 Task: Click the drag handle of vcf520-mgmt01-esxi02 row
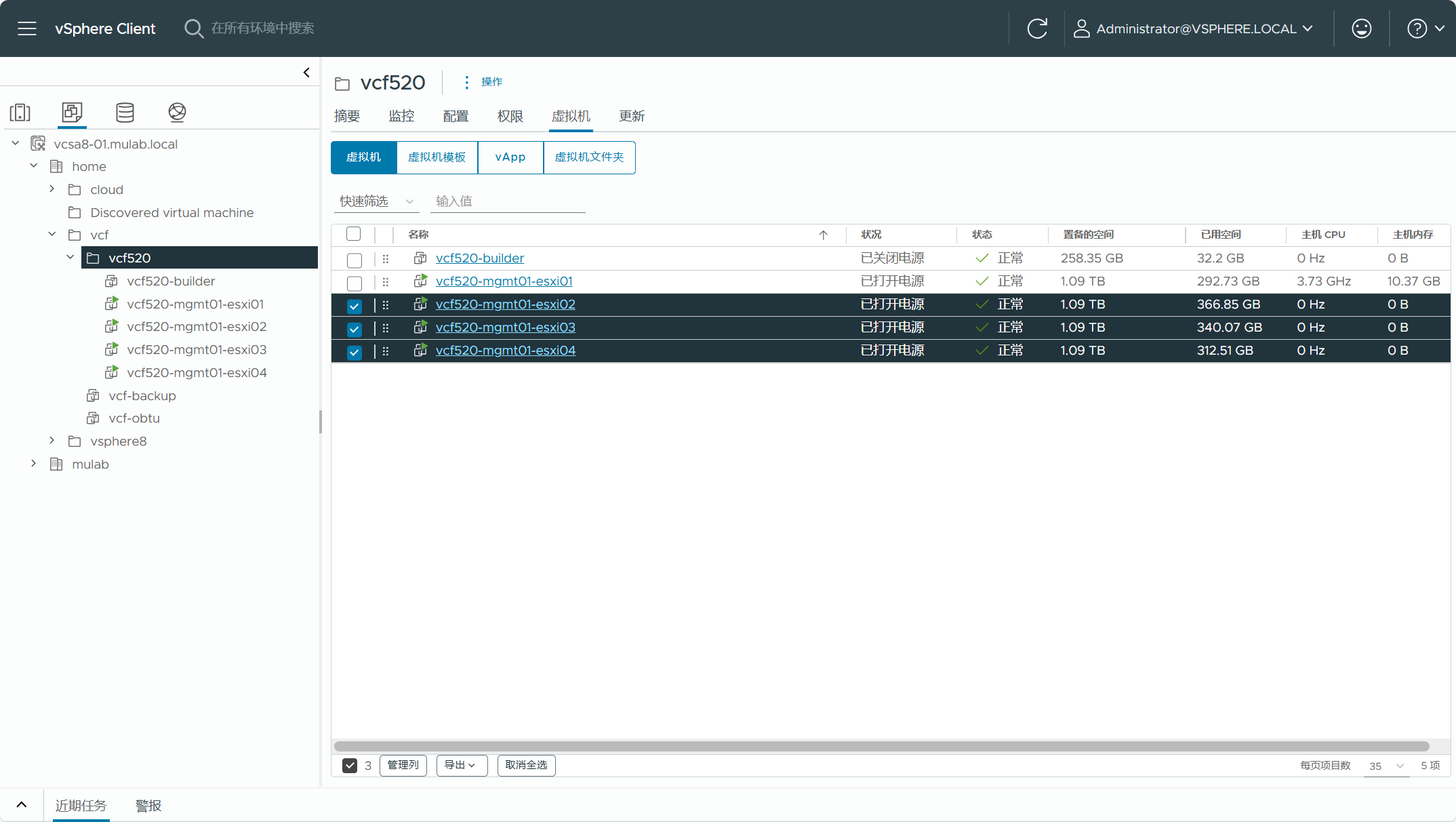pos(386,305)
